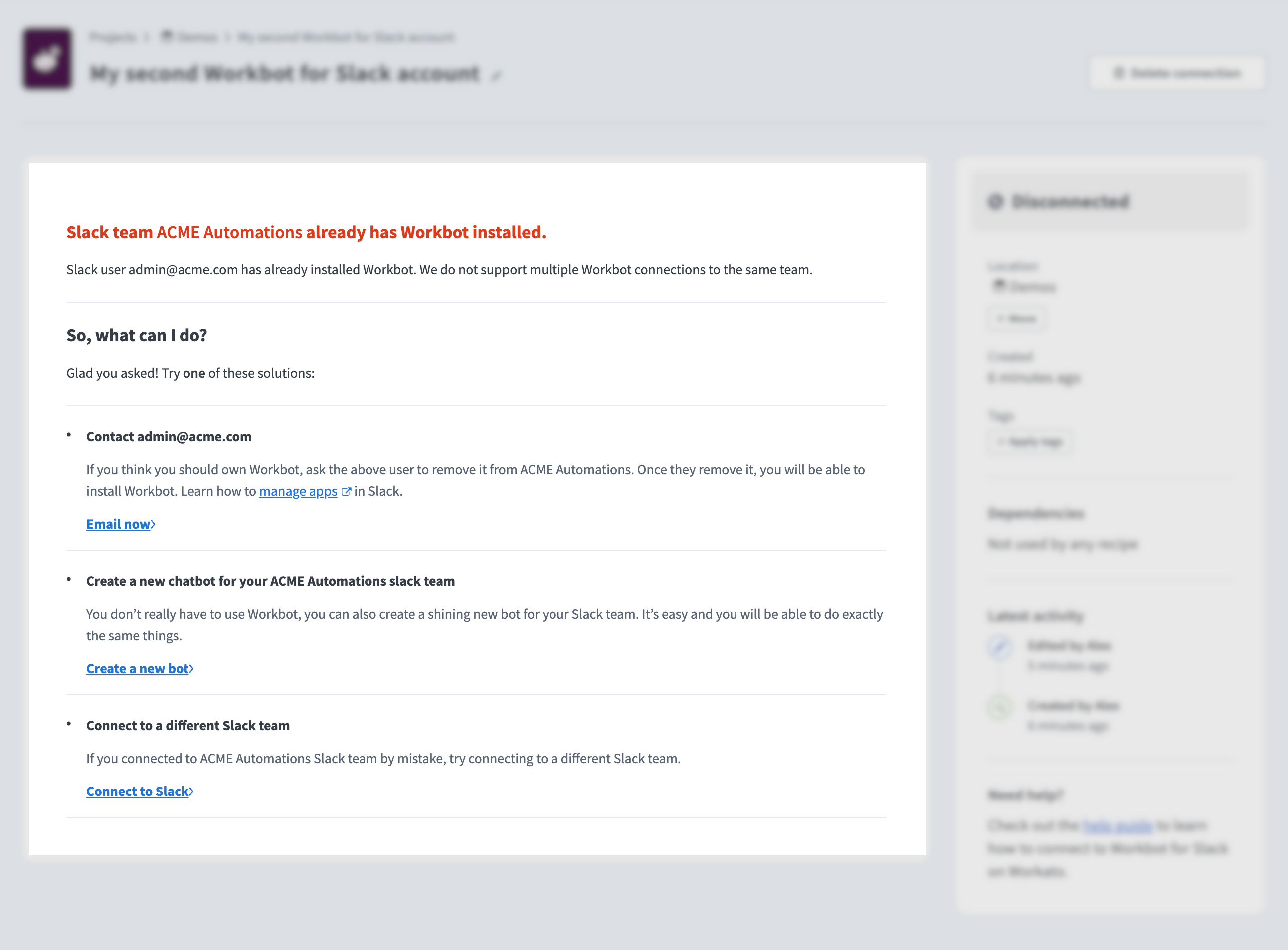This screenshot has width=1288, height=950.
Task: Navigate to Projects in the breadcrumb
Action: pyautogui.click(x=113, y=36)
